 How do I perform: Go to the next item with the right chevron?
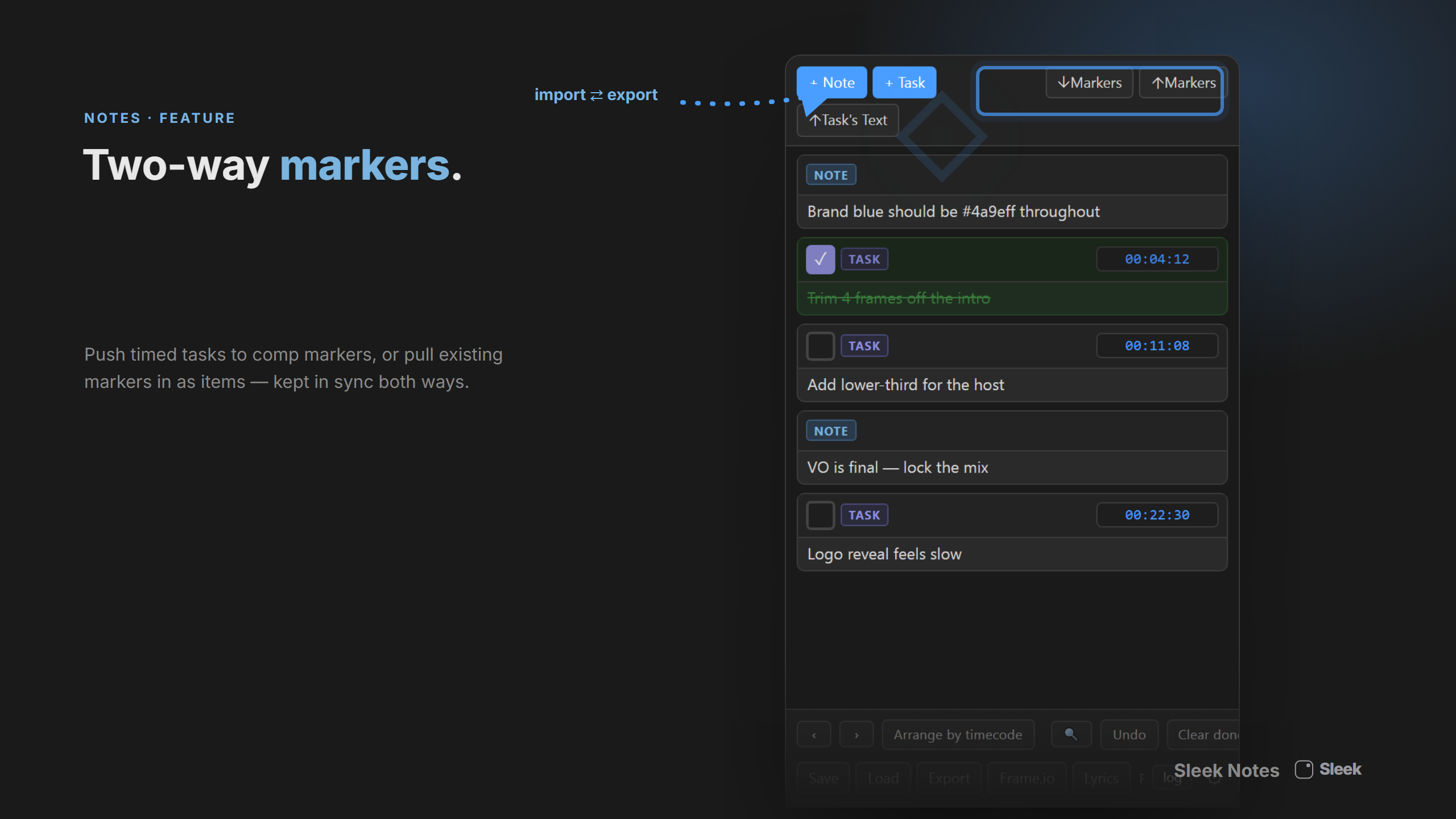(857, 735)
